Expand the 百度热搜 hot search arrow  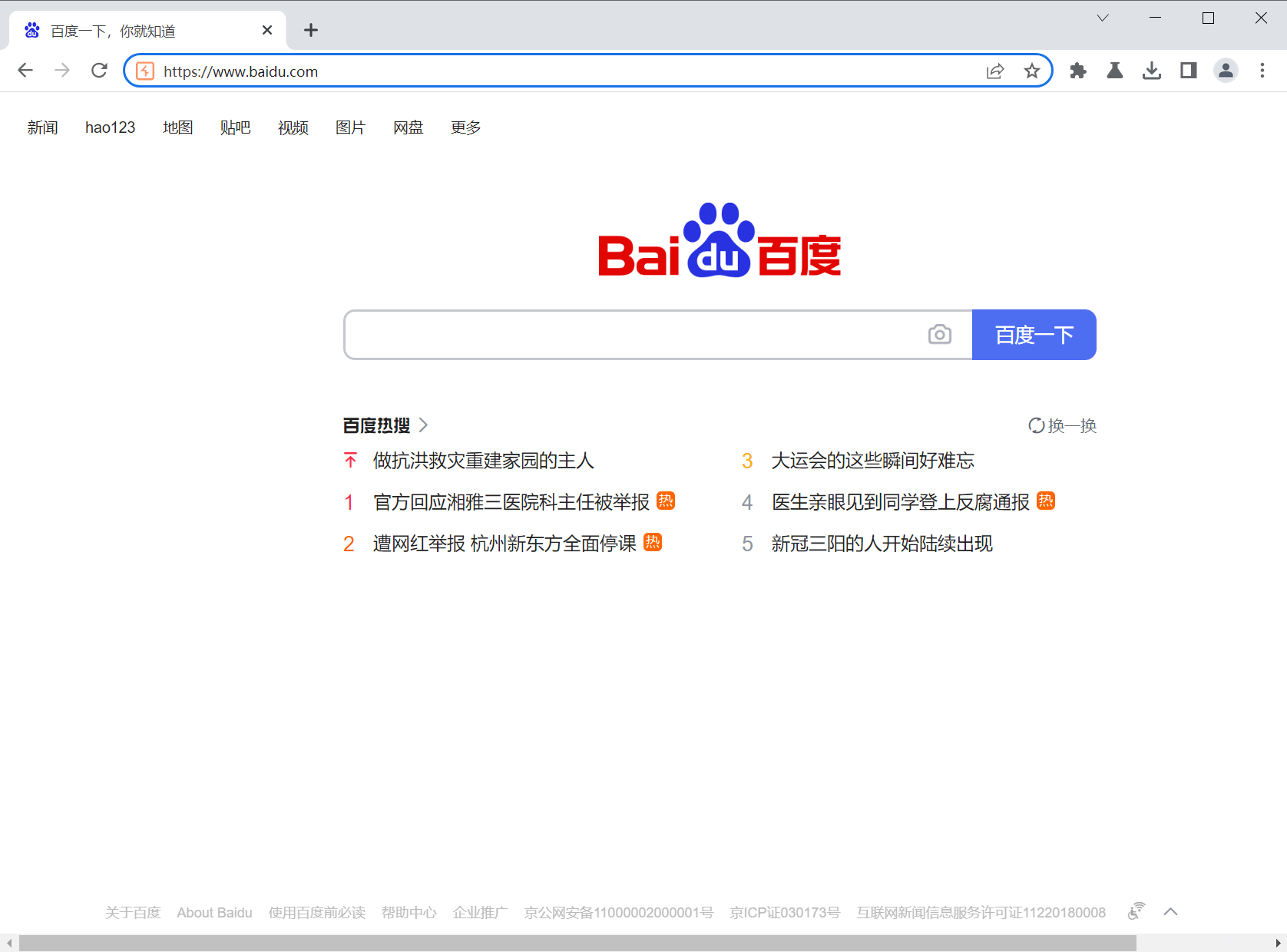click(423, 425)
